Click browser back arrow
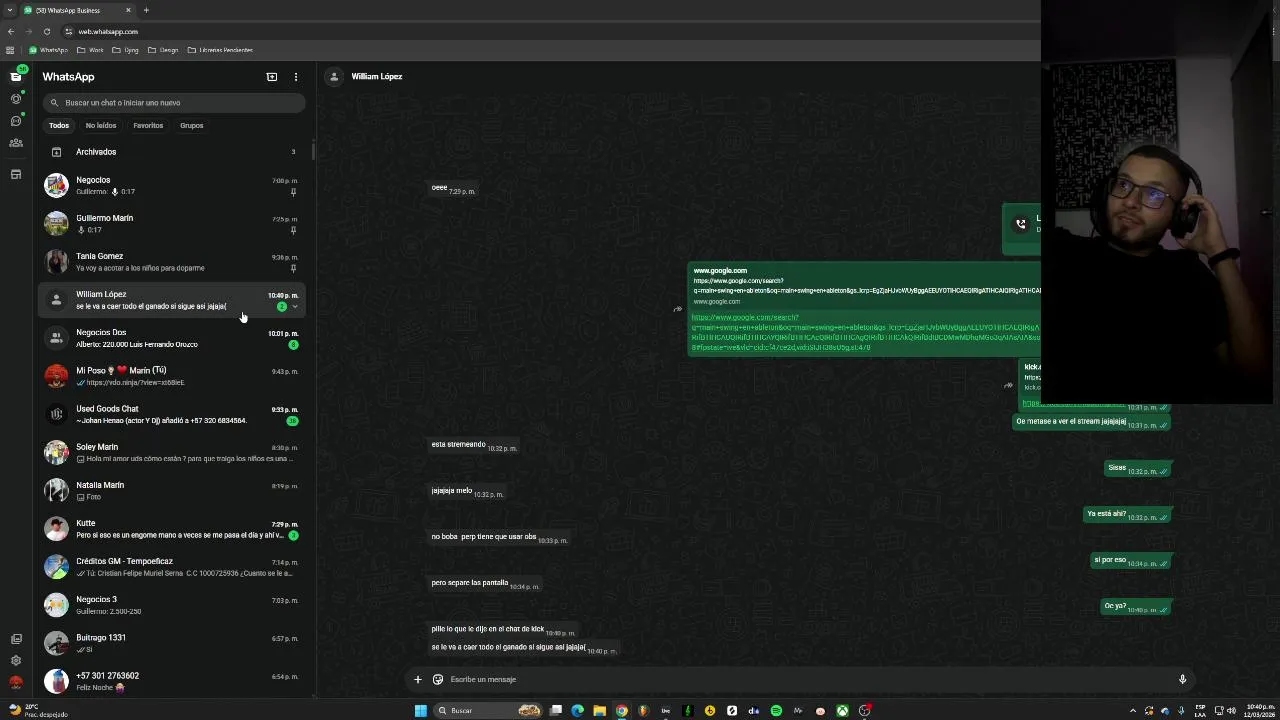The height and width of the screenshot is (720, 1280). tap(11, 31)
